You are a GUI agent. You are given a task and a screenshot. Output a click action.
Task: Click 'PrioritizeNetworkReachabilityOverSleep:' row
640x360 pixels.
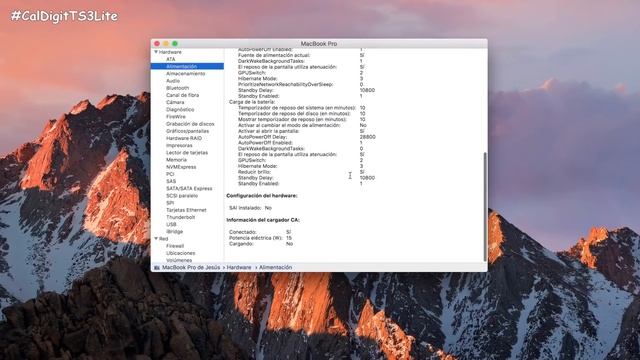click(300, 84)
